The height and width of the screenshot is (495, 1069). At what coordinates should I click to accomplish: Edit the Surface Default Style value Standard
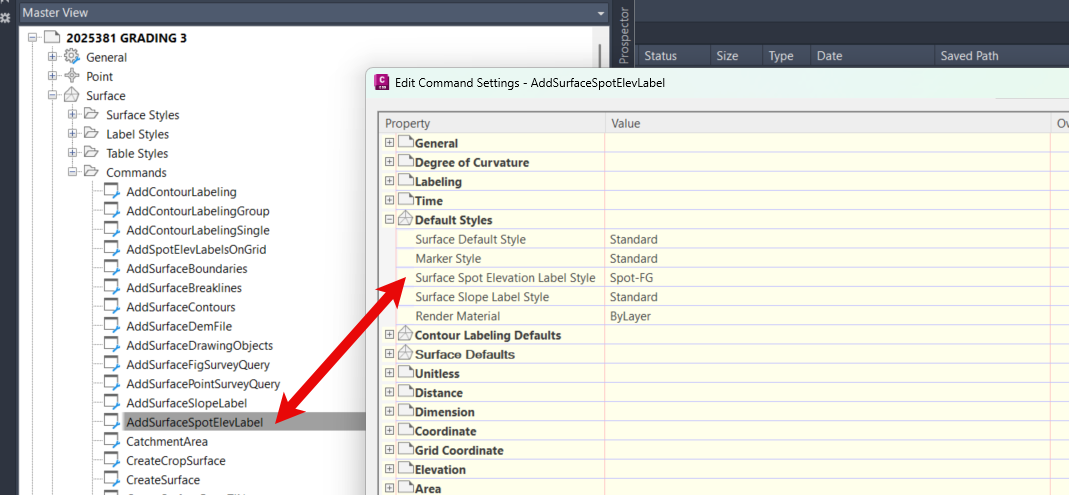tap(828, 239)
